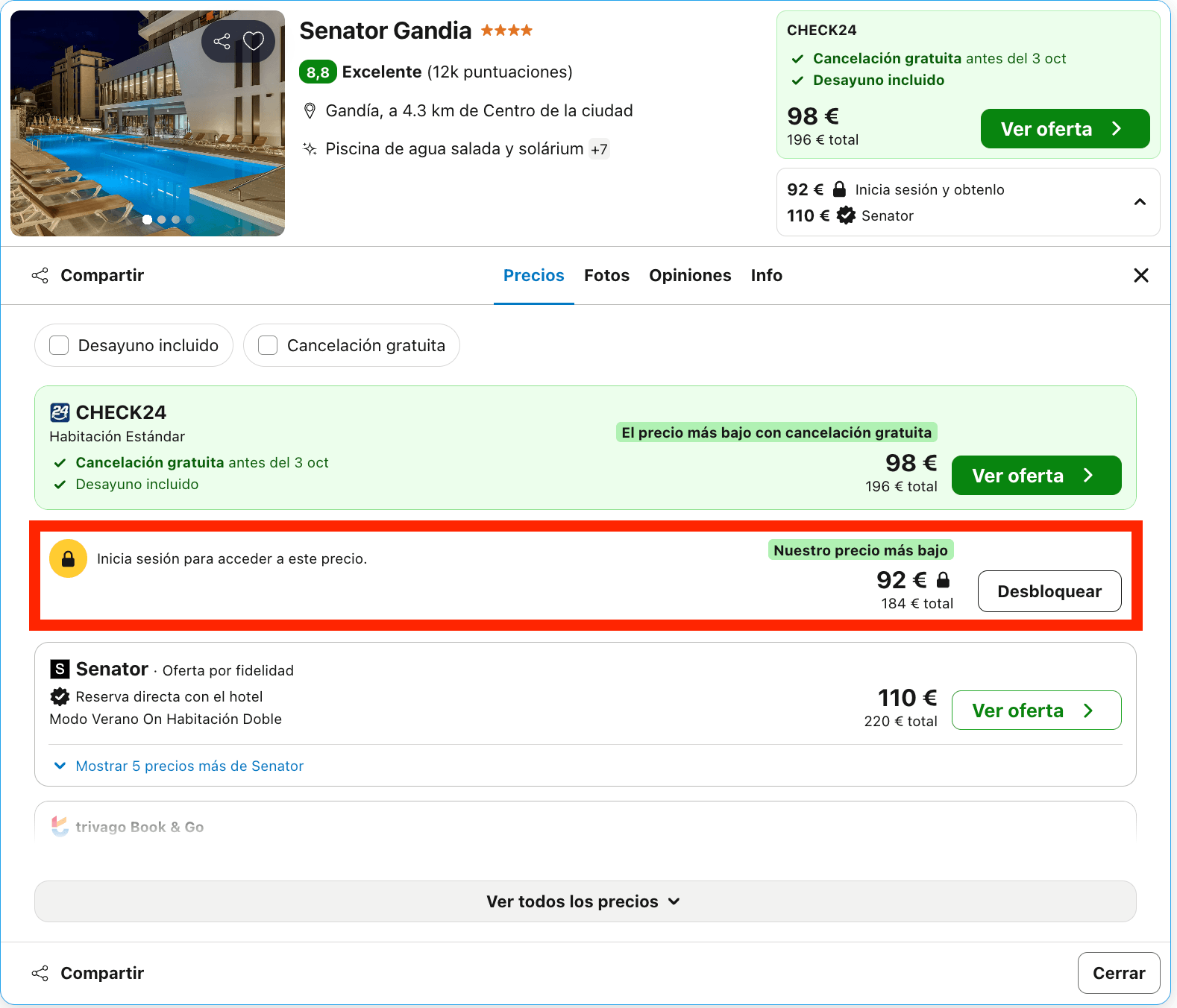Close the details panel with X
Viewport: 1177px width, 1008px height.
[1140, 275]
